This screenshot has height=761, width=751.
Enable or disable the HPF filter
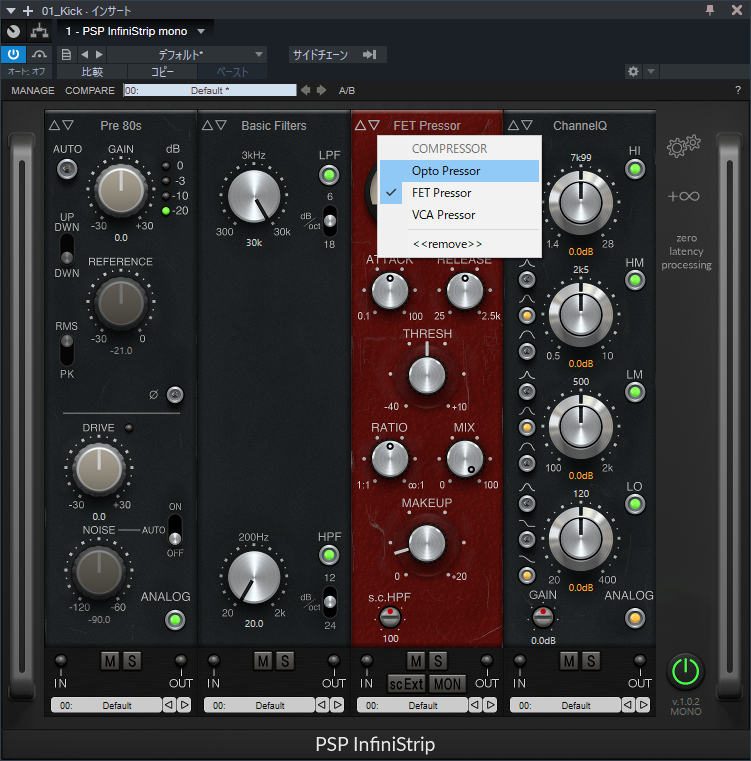pyautogui.click(x=329, y=555)
